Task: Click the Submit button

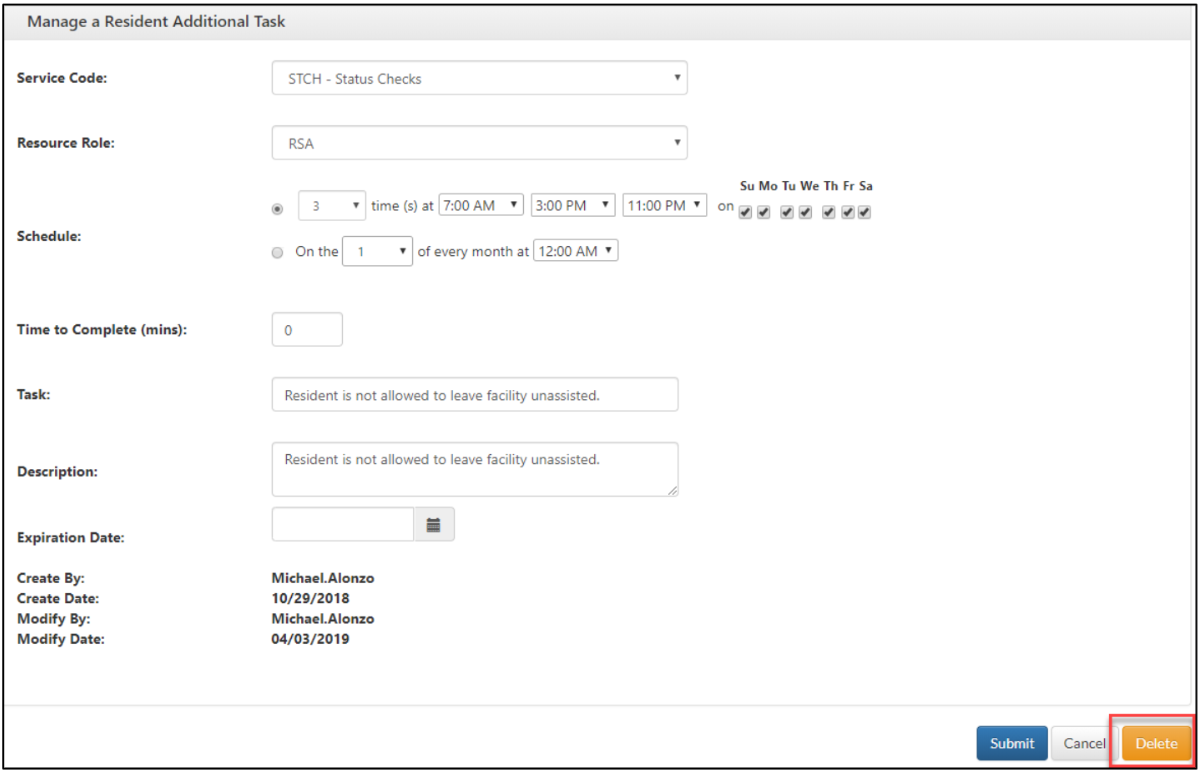Action: tap(1012, 743)
